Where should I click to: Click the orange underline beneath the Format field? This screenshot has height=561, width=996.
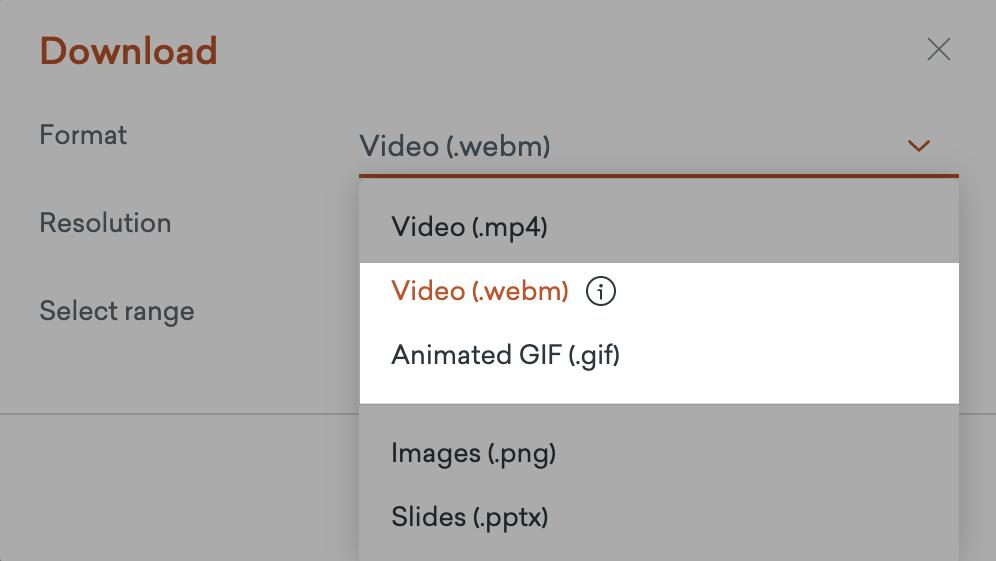[659, 175]
